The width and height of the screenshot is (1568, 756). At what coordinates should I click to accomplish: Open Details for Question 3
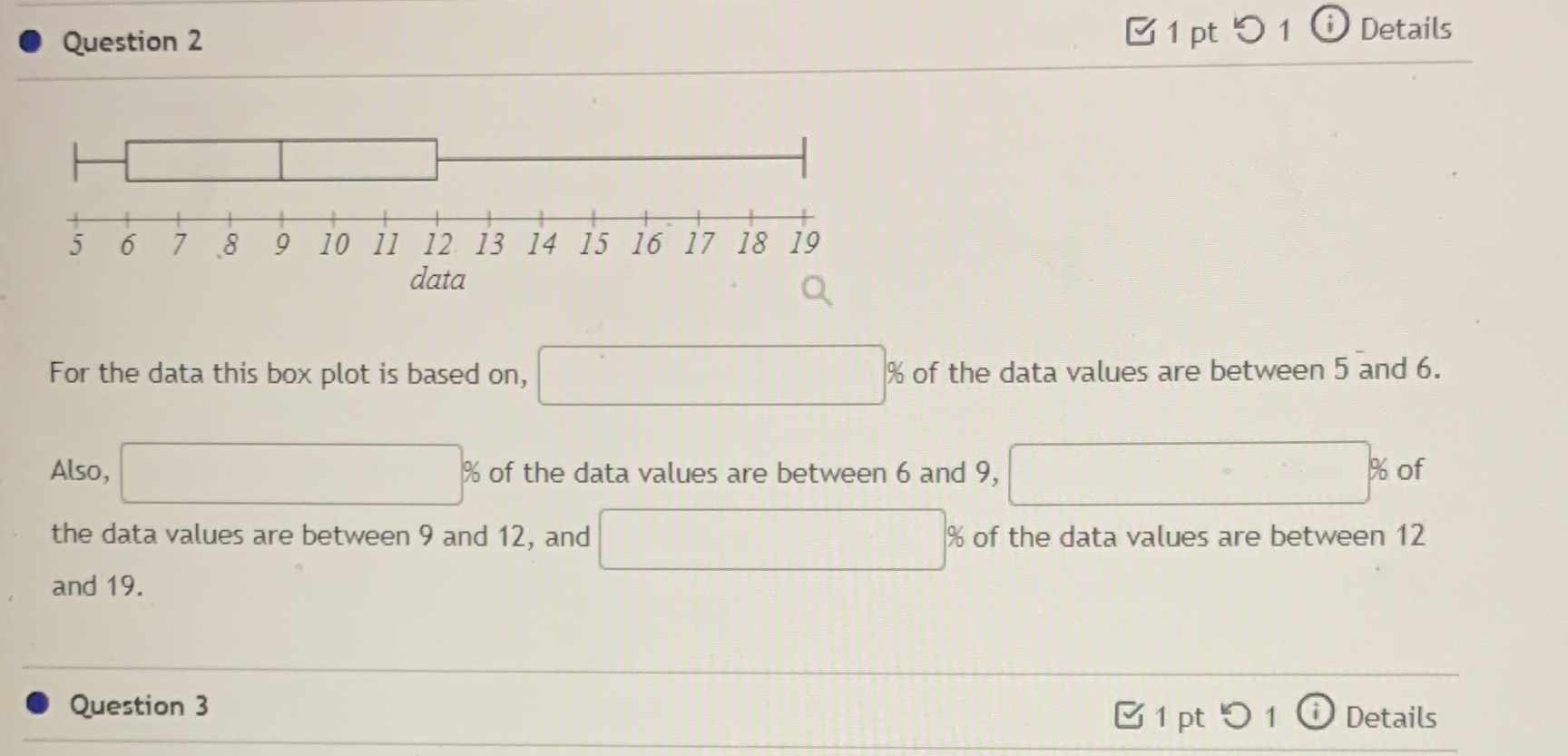point(1391,718)
